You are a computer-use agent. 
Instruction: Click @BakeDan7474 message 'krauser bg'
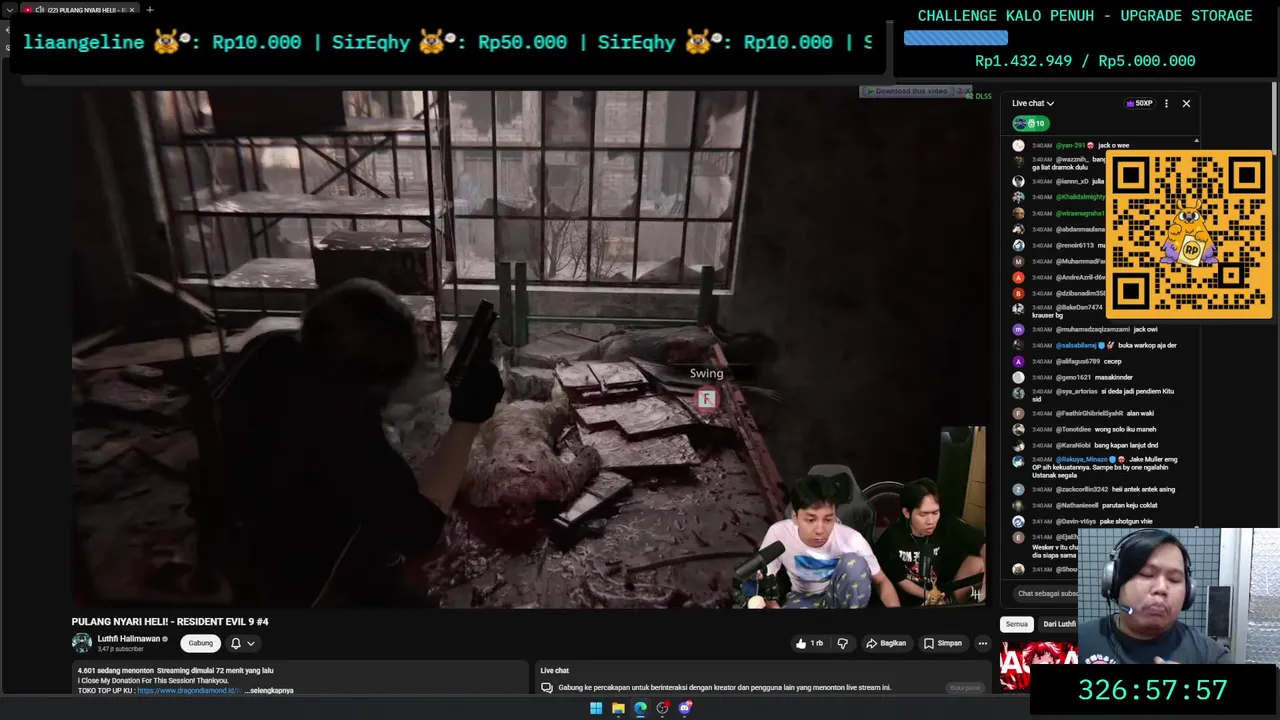click(1047, 315)
